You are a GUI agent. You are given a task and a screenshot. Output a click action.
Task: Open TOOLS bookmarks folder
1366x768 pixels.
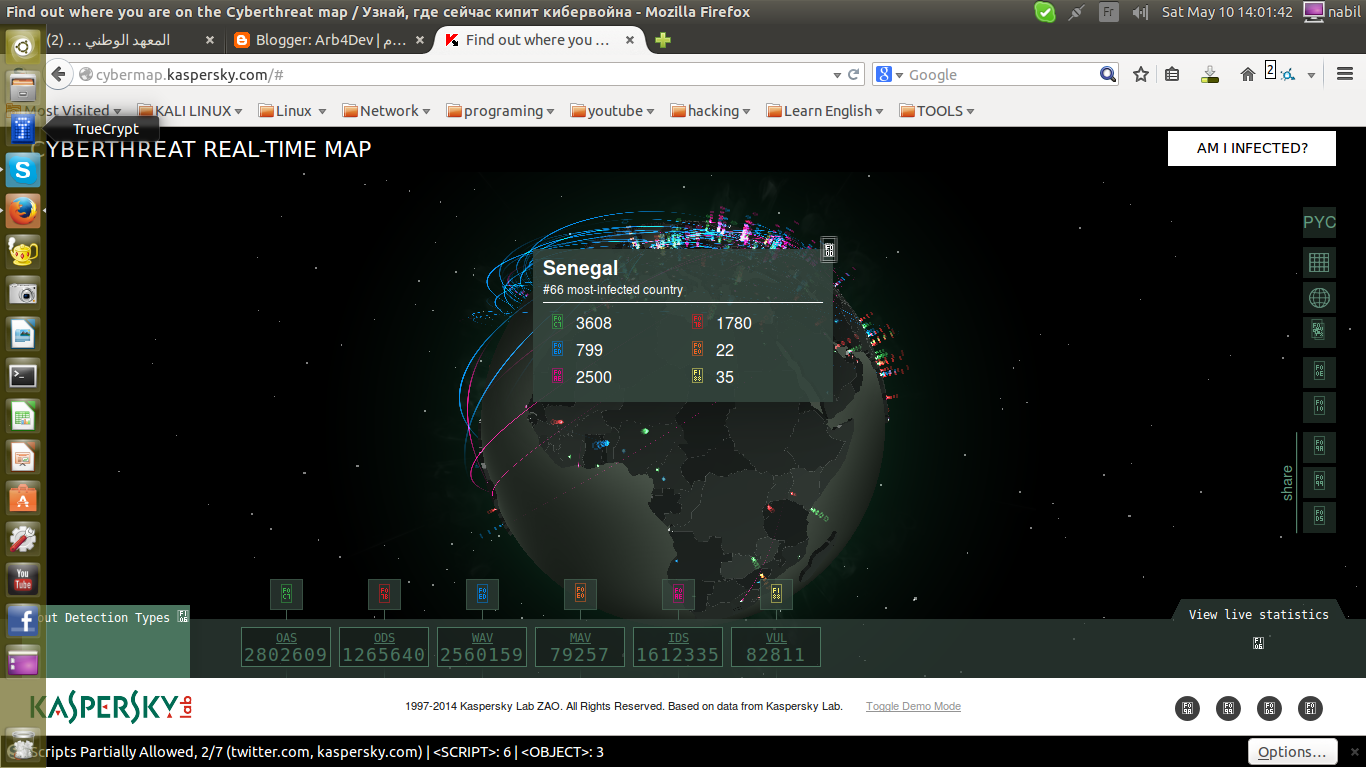(937, 111)
